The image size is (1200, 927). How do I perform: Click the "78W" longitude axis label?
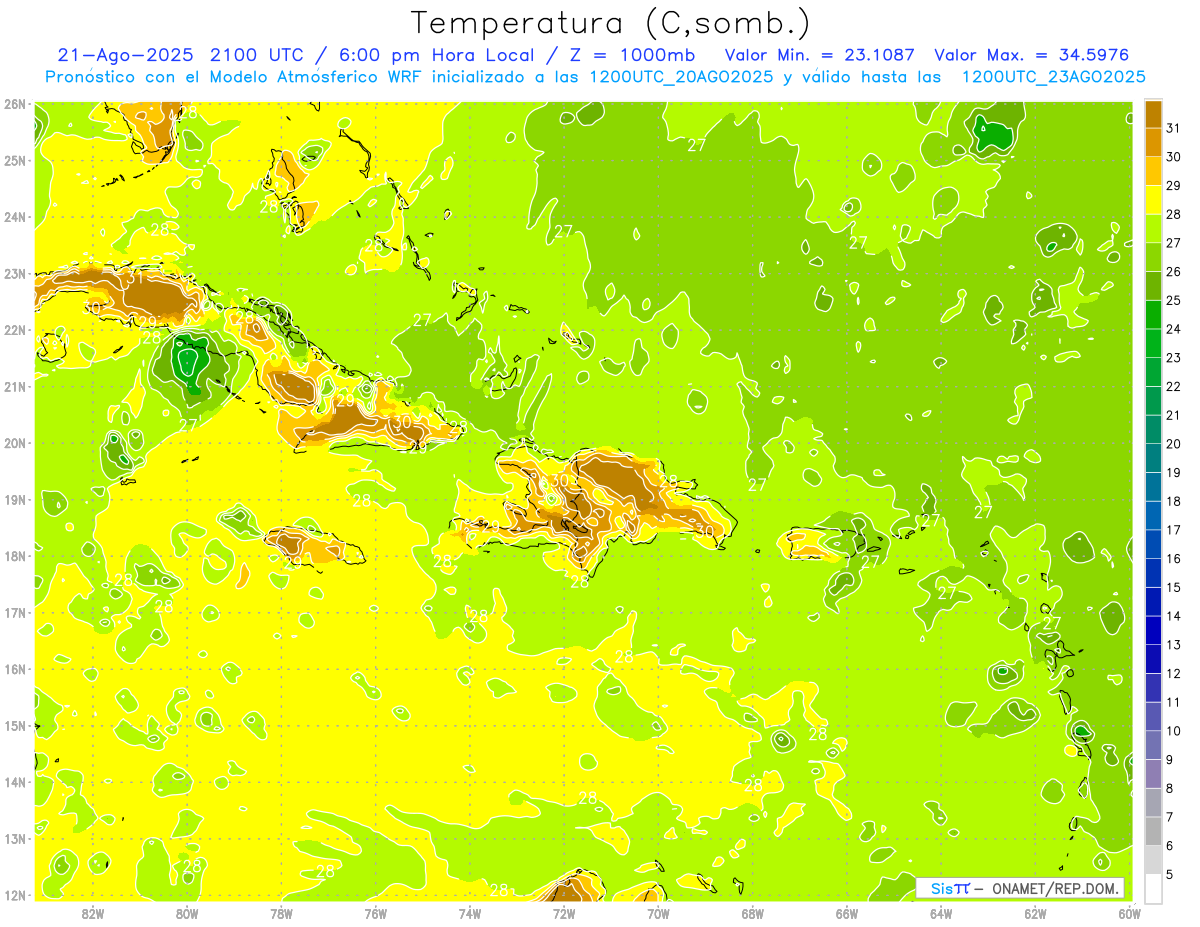point(281,913)
